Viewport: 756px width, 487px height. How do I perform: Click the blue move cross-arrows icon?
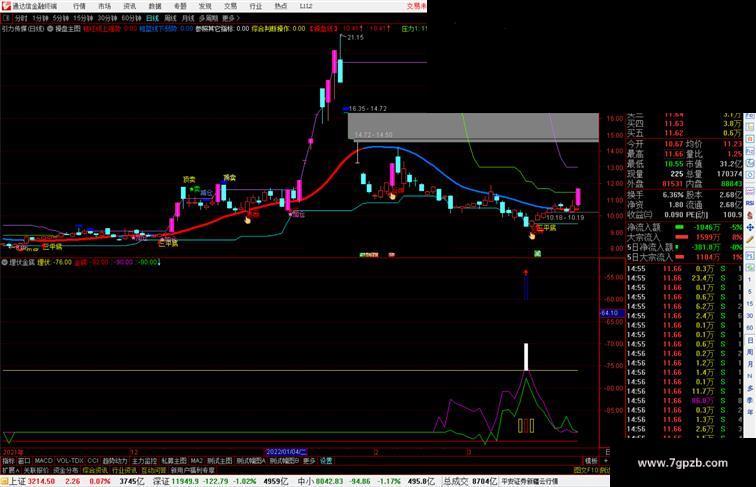click(x=750, y=227)
